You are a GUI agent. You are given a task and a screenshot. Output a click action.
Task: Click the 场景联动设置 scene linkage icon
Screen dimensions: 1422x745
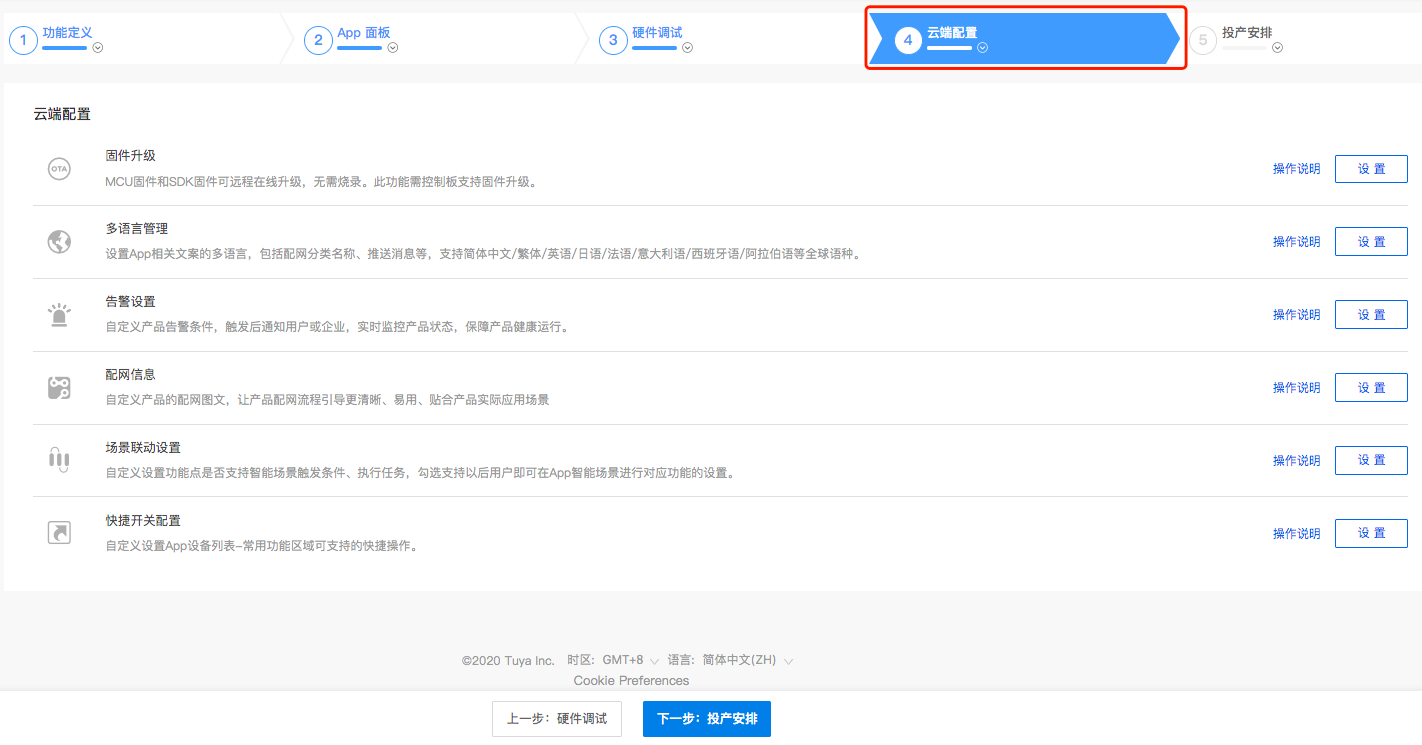coord(59,460)
